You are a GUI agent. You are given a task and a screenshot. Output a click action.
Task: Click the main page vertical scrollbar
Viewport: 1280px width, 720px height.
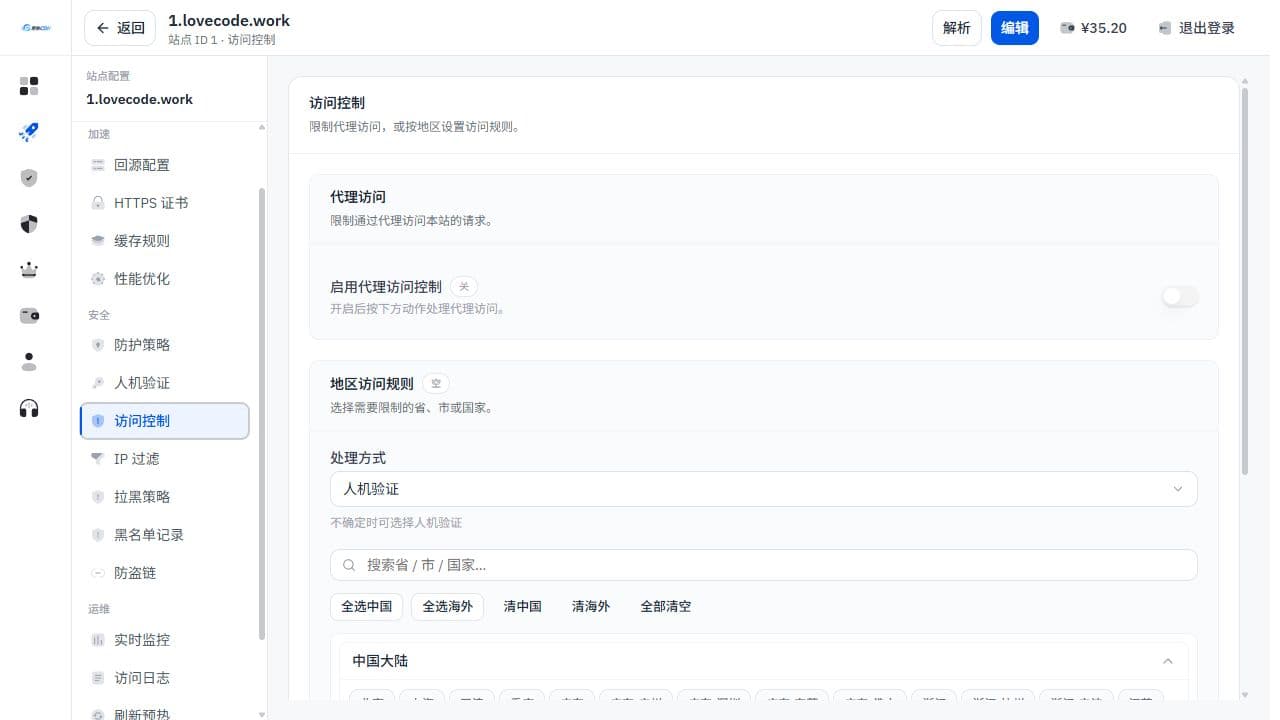tap(1245, 281)
